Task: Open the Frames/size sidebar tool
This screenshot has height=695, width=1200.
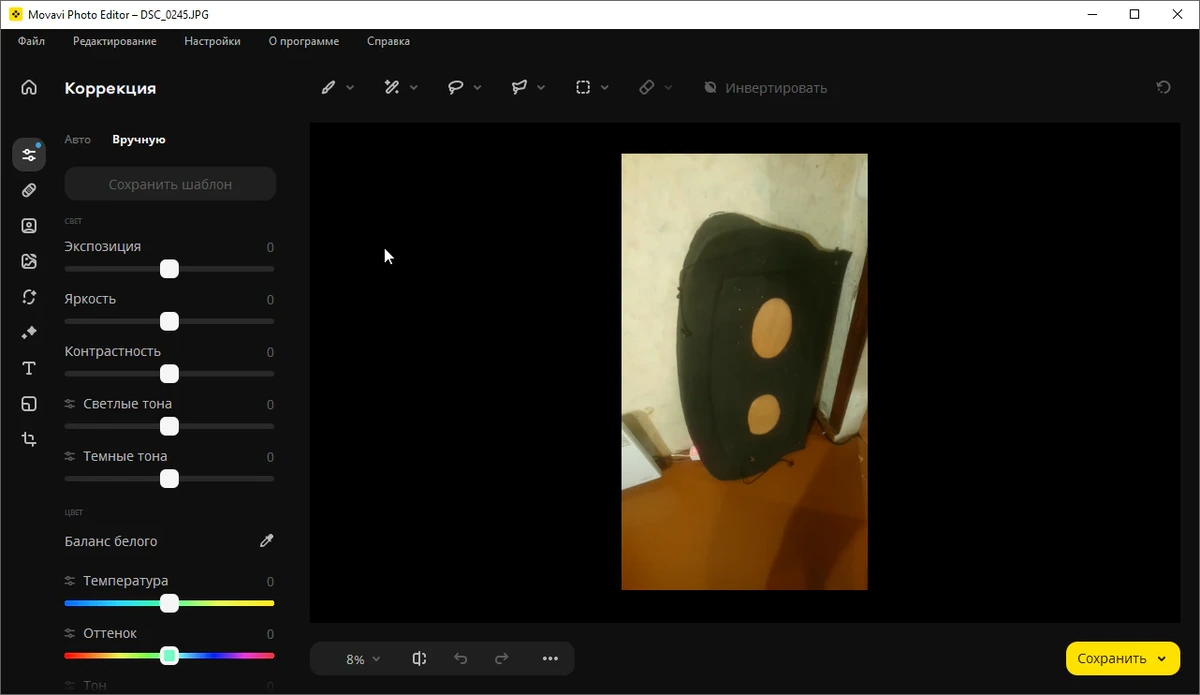Action: coord(29,404)
